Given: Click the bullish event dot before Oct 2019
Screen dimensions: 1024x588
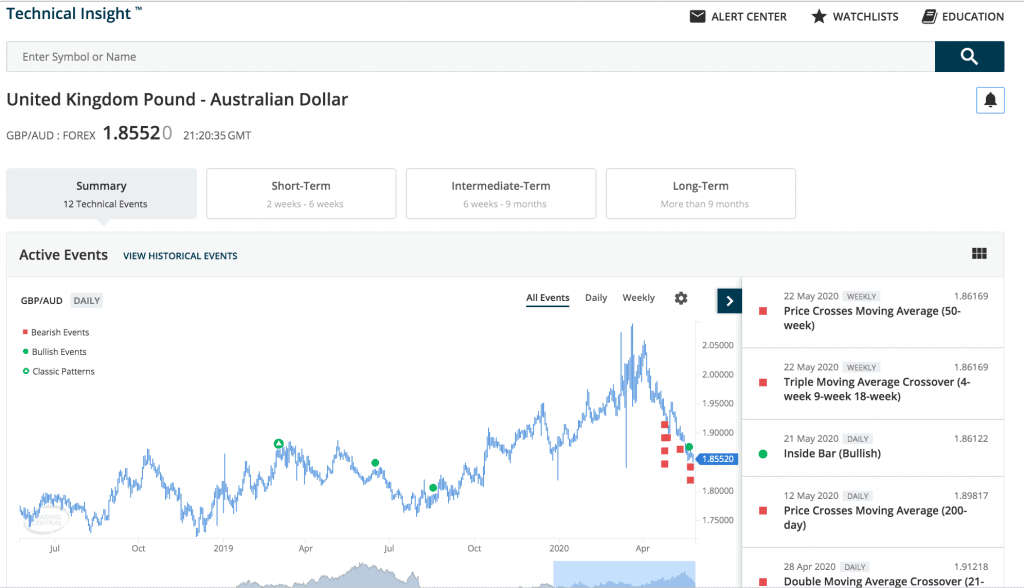Looking at the screenshot, I should click(x=433, y=487).
